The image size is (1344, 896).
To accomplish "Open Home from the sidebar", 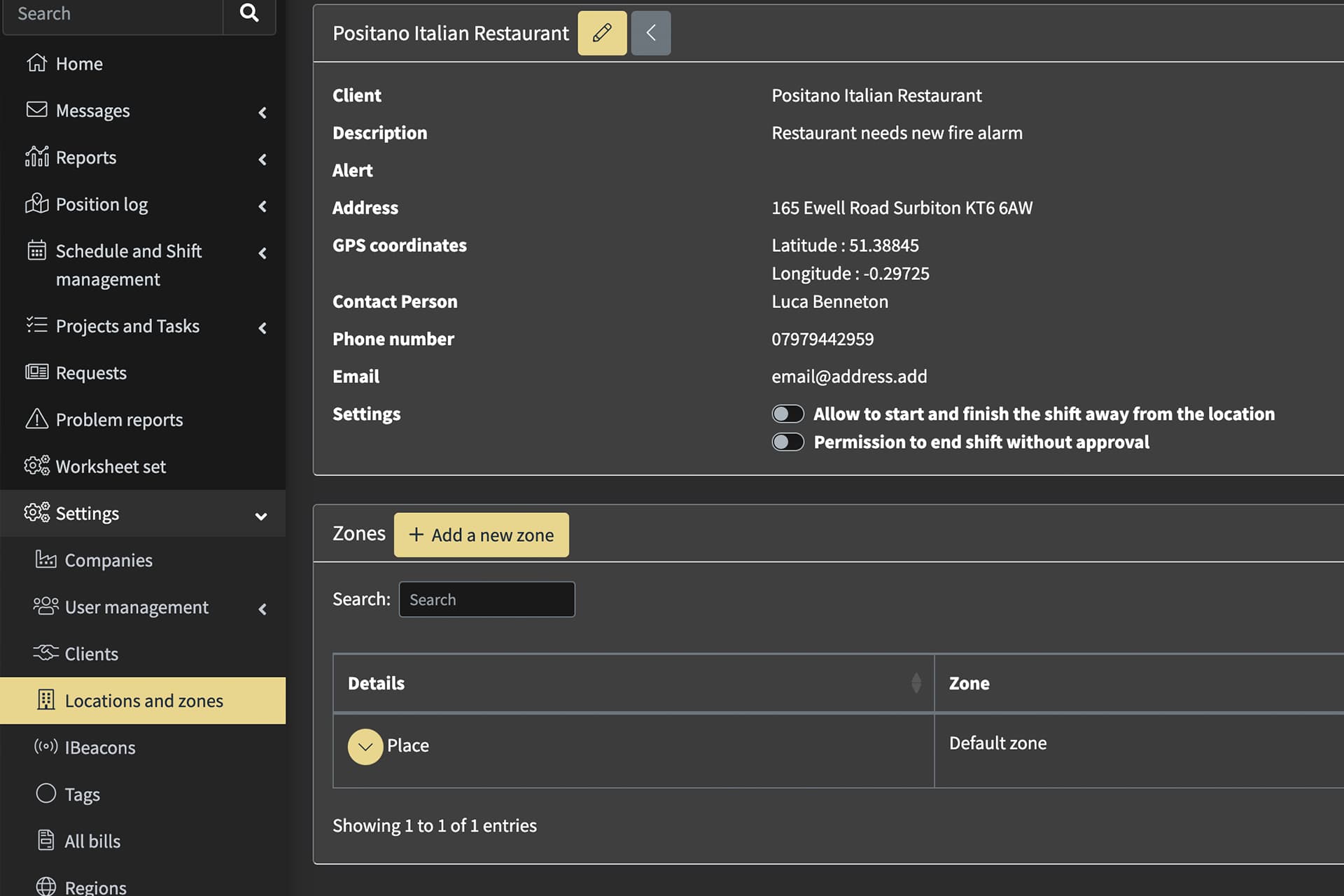I will point(78,64).
